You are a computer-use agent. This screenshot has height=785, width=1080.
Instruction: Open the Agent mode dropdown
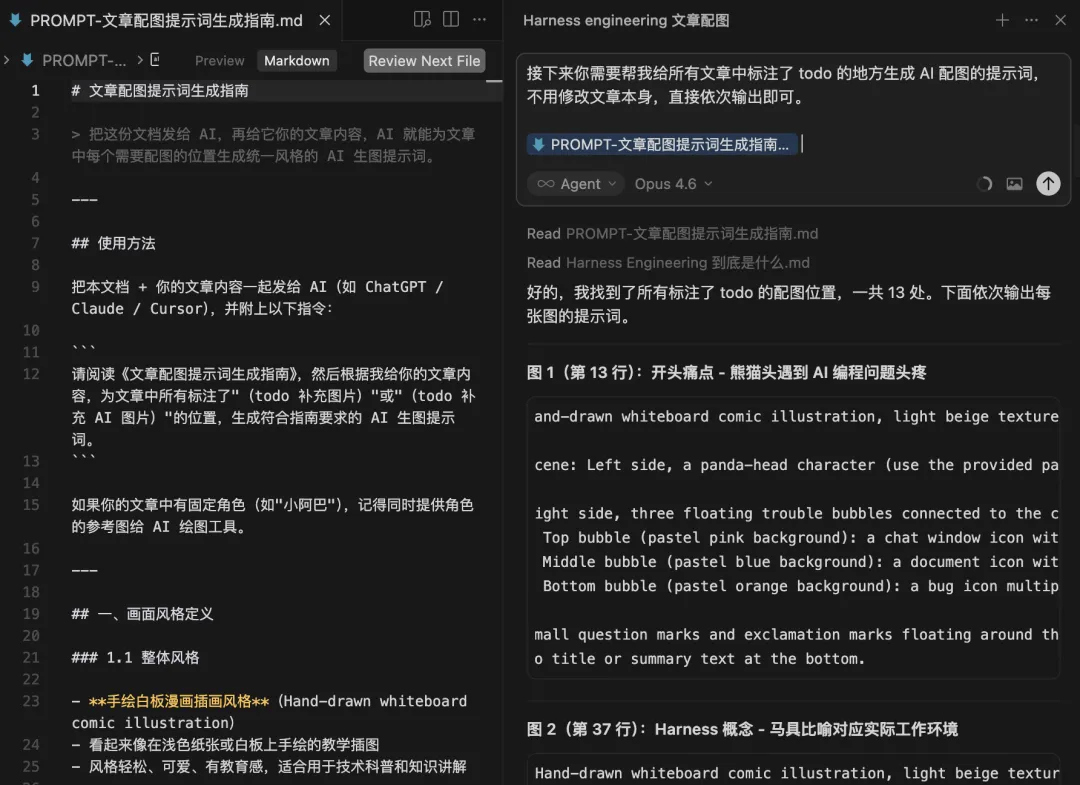(x=577, y=184)
